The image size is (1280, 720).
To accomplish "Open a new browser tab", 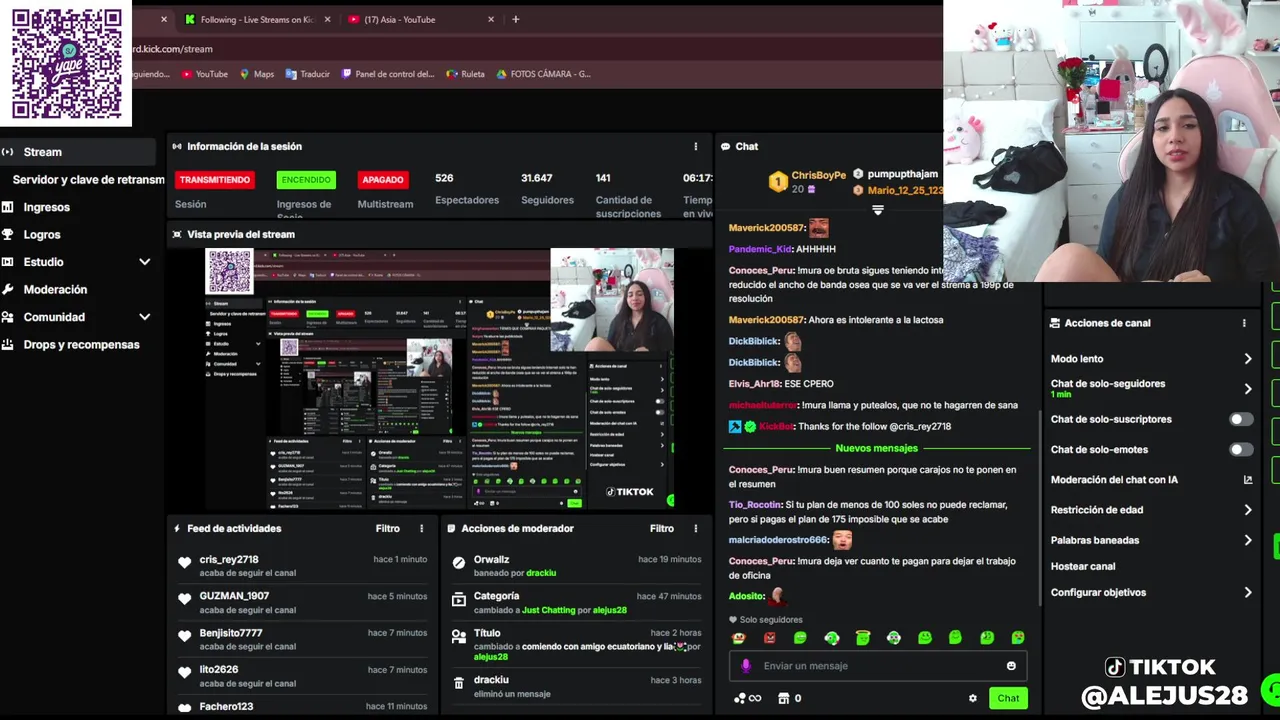I will coord(515,19).
